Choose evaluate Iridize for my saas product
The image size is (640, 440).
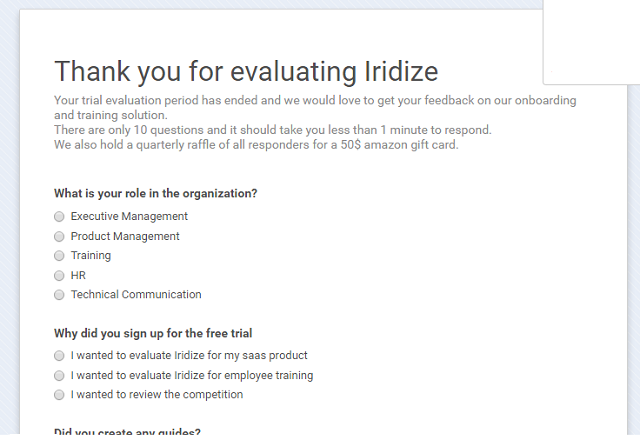(59, 356)
